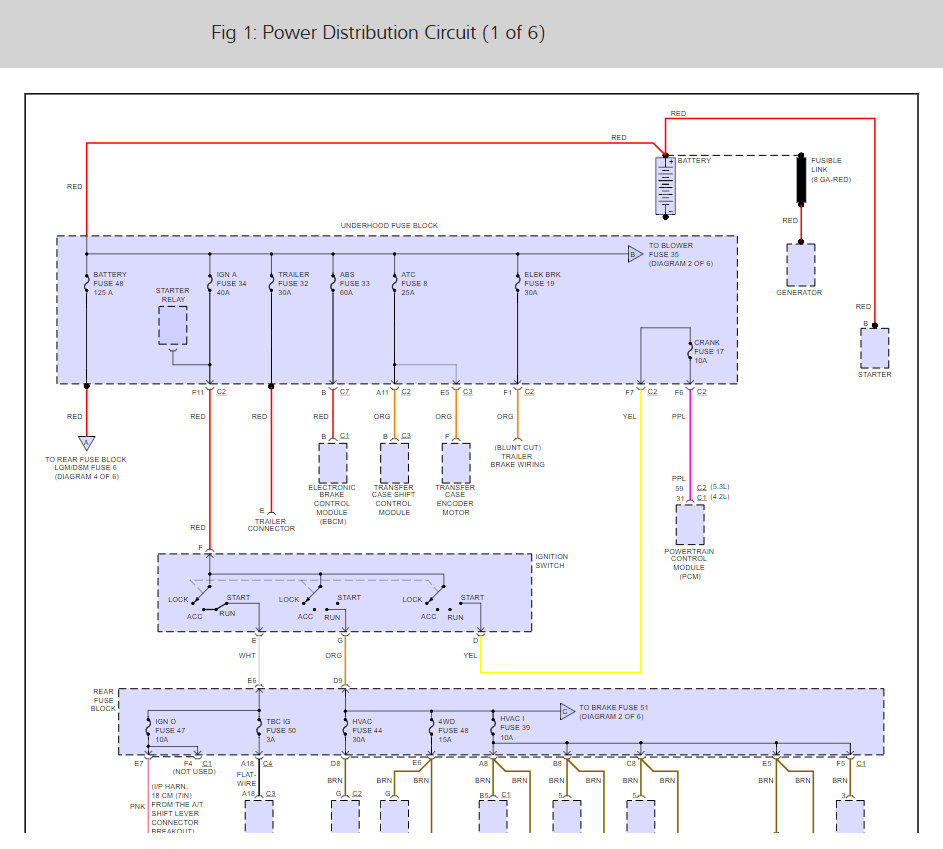The width and height of the screenshot is (943, 849).
Task: Select the Transfer Case Encoder Motor box
Action: click(x=456, y=463)
